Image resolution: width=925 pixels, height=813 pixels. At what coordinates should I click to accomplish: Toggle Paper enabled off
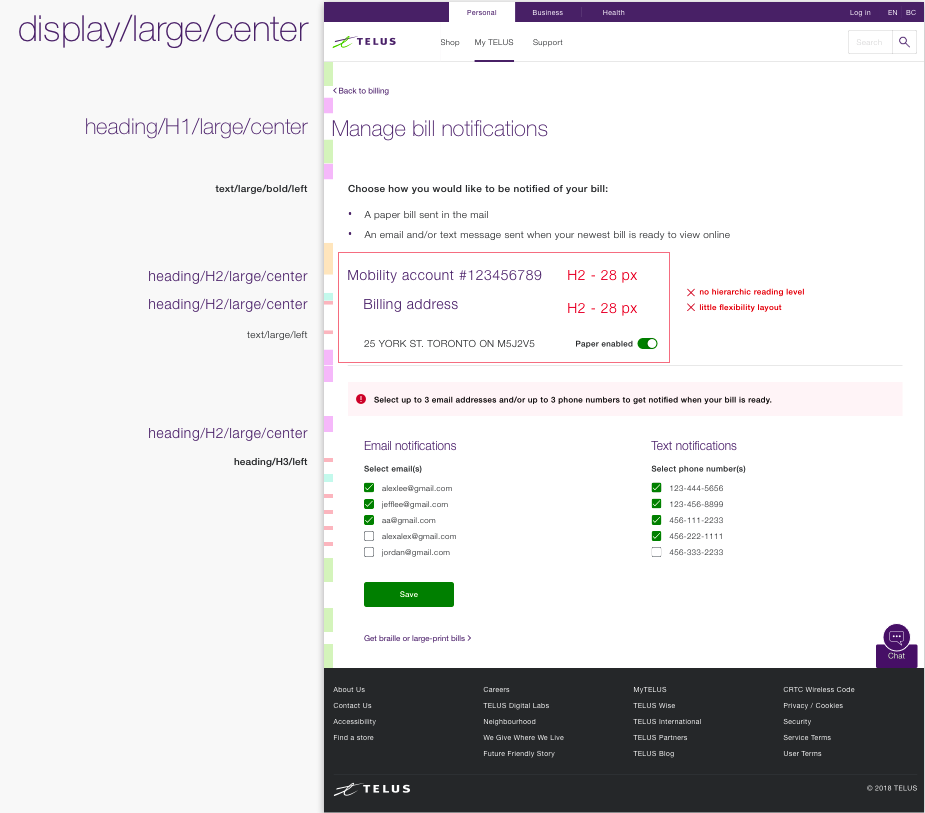647,343
